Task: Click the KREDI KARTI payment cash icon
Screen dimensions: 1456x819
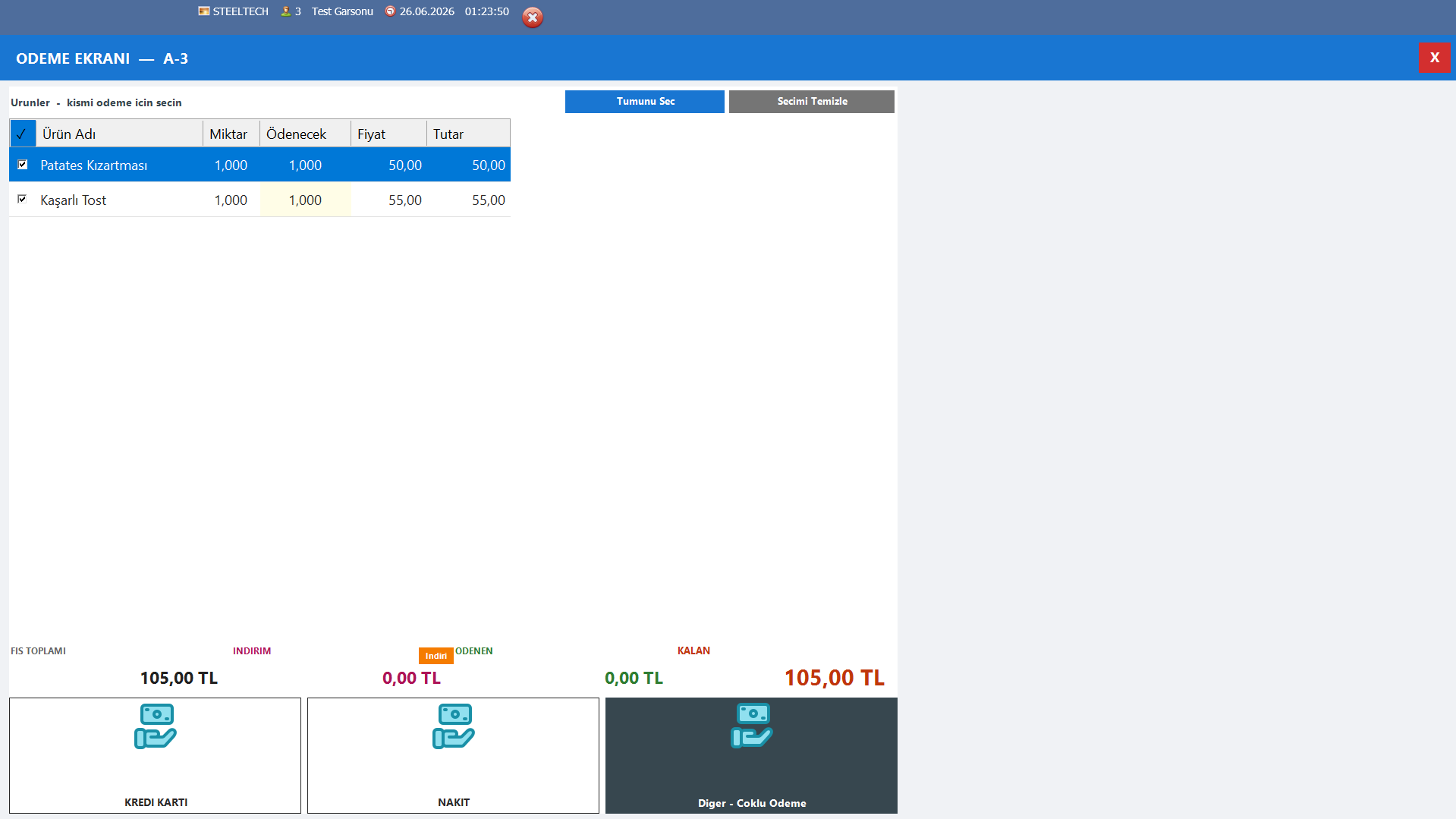Action: [156, 726]
